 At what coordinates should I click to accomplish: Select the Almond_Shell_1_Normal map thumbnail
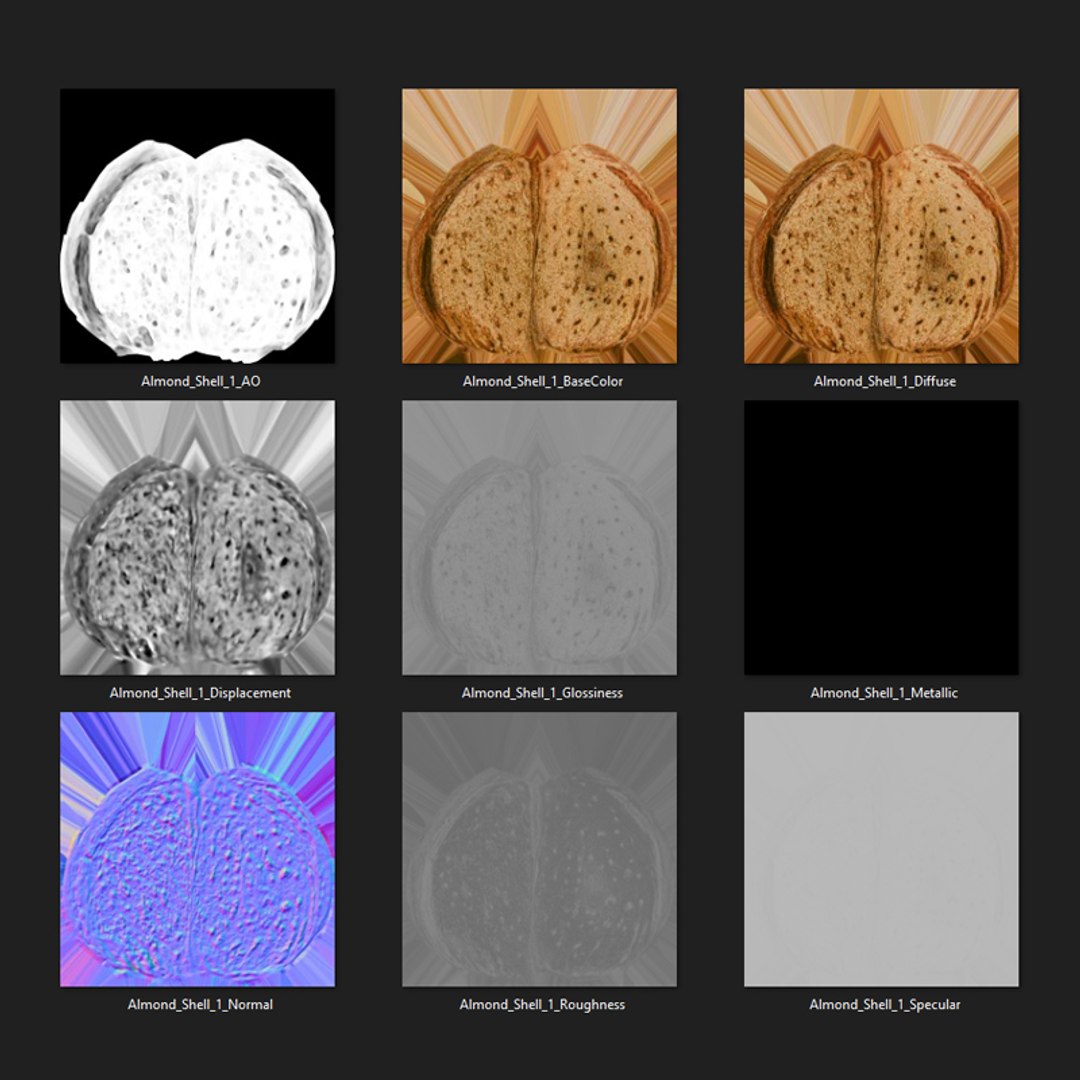198,849
